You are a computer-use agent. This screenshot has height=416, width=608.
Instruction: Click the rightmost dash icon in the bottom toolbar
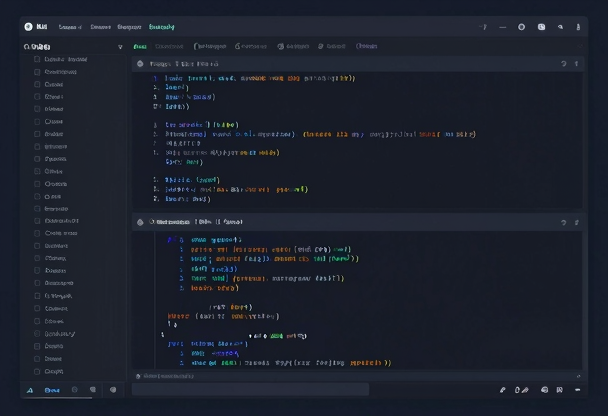(579, 390)
